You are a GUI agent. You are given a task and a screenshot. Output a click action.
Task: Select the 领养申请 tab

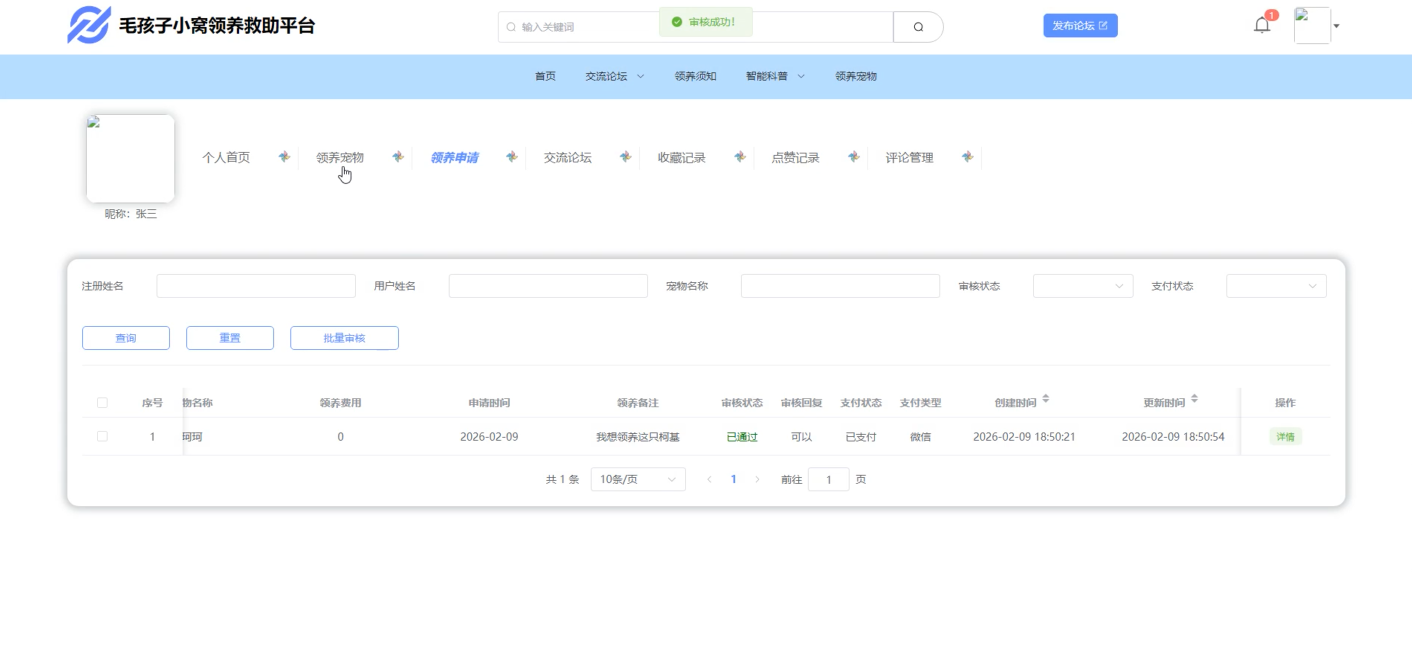[x=454, y=157]
